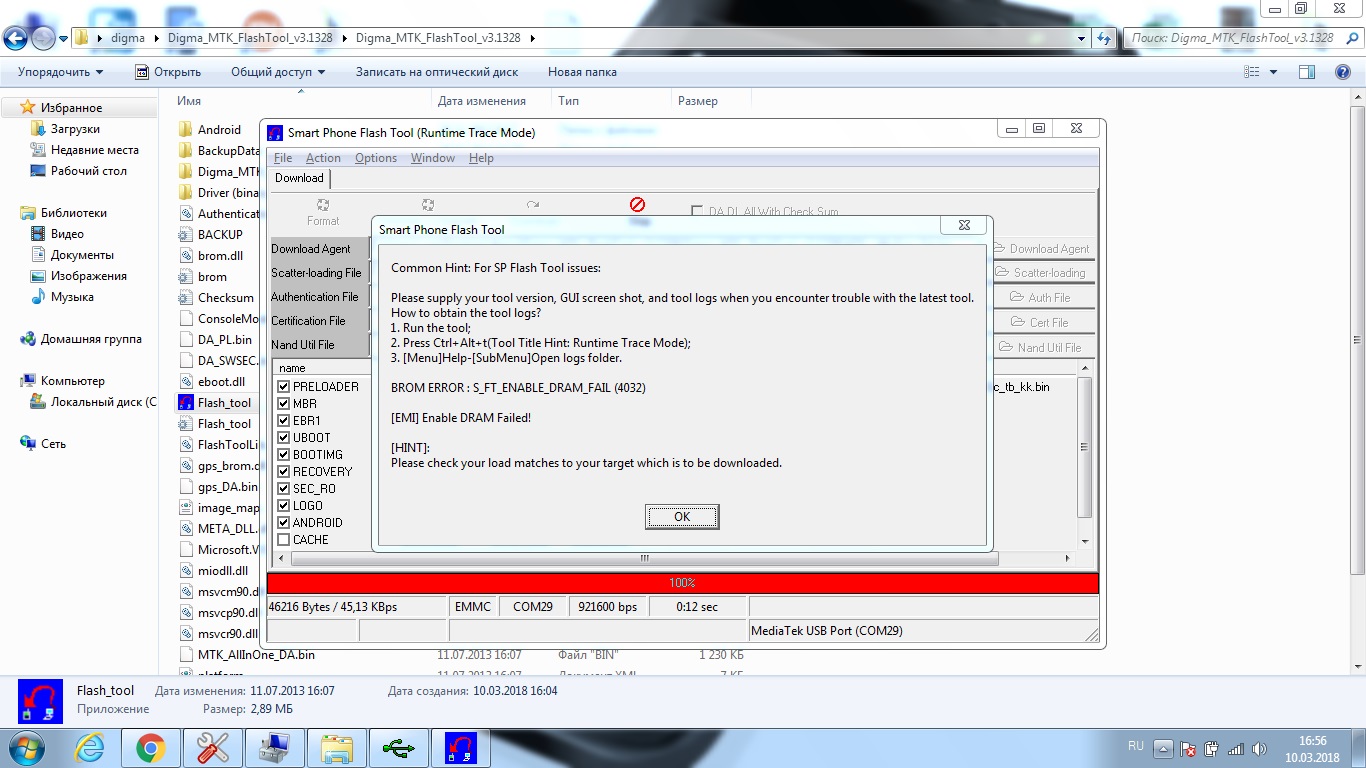Viewport: 1366px width, 768px height.
Task: Uncheck the PRELOADER partition checkbox
Action: pos(284,387)
